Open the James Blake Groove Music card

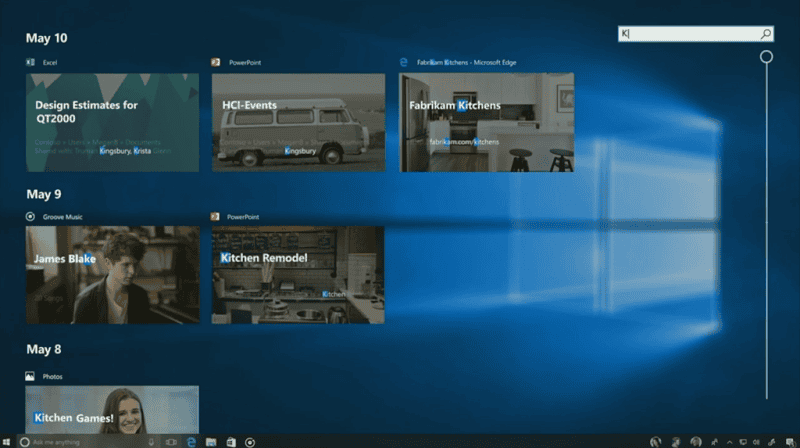coord(112,275)
